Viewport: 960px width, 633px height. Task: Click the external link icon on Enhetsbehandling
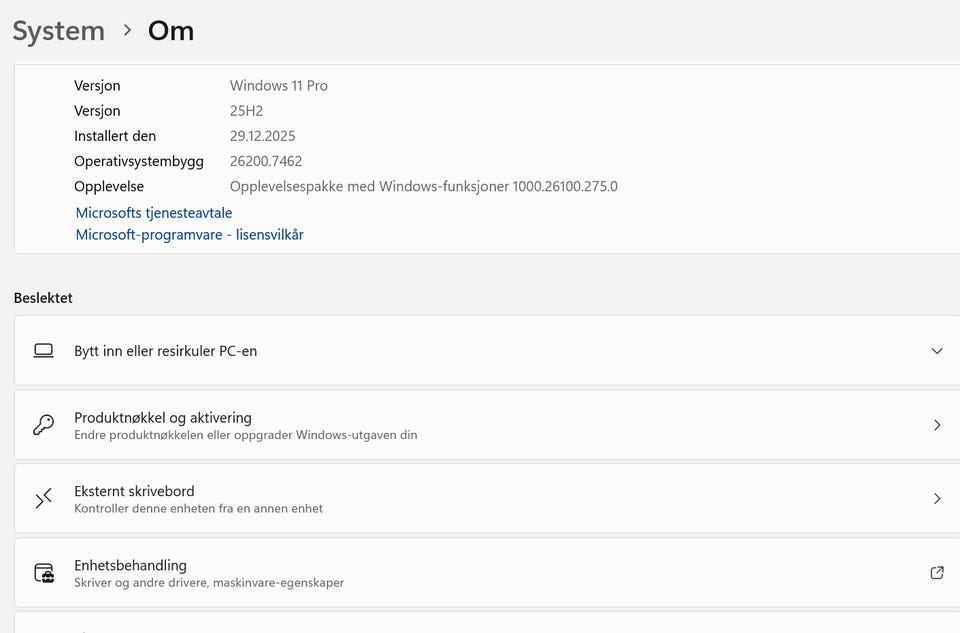(937, 573)
